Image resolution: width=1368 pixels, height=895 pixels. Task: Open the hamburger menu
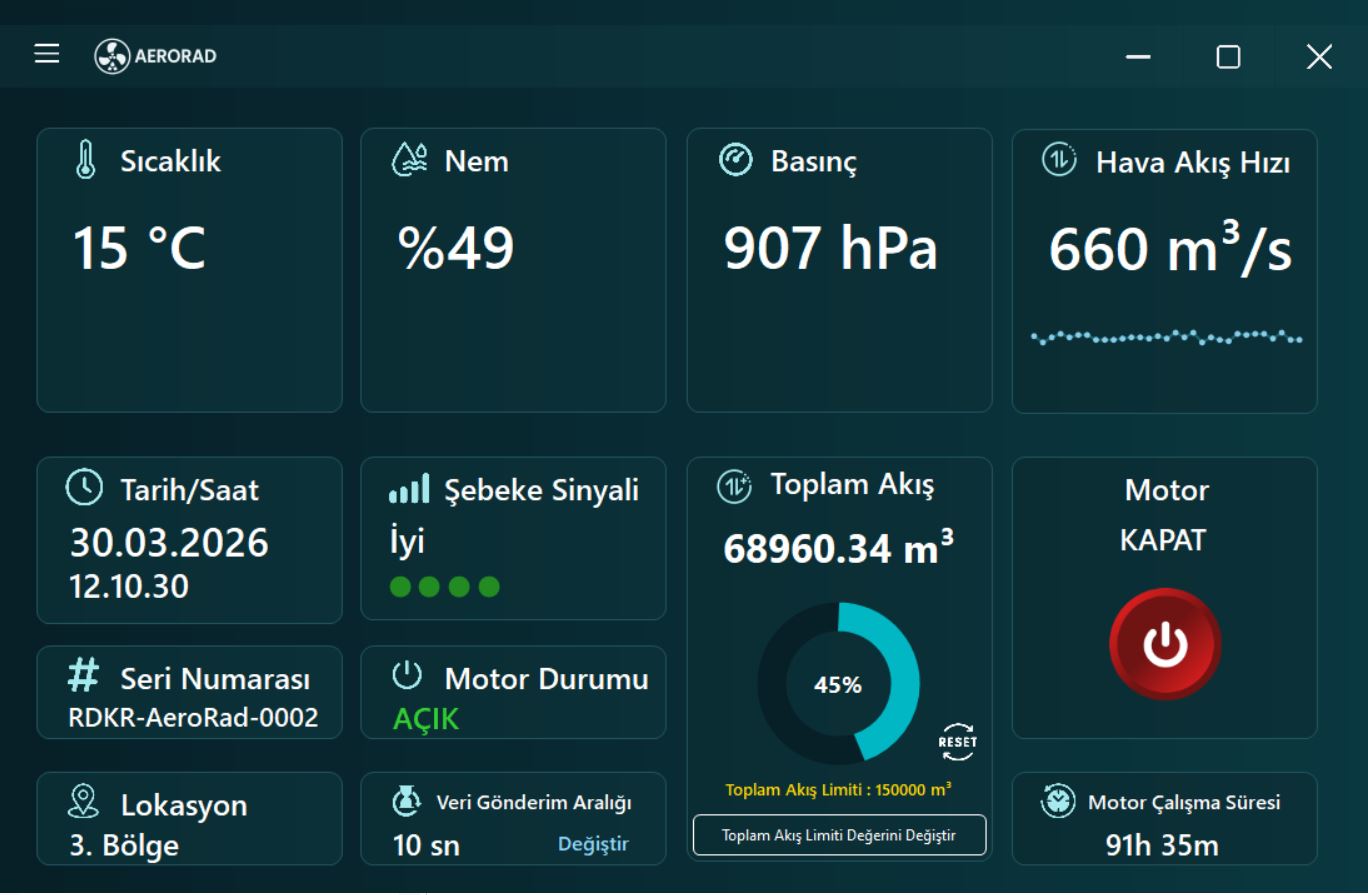coord(47,54)
